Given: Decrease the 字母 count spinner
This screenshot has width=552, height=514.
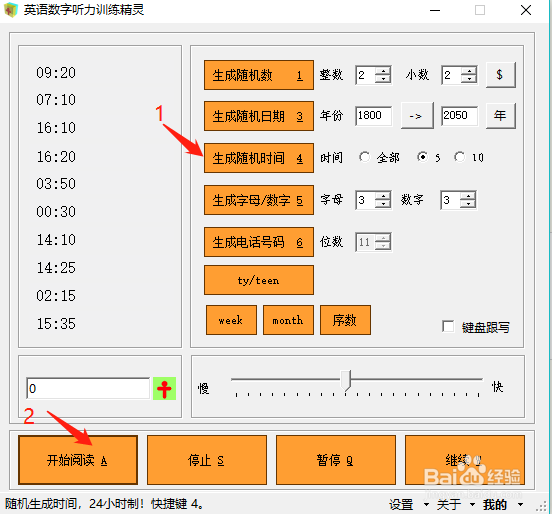Looking at the screenshot, I should (383, 204).
